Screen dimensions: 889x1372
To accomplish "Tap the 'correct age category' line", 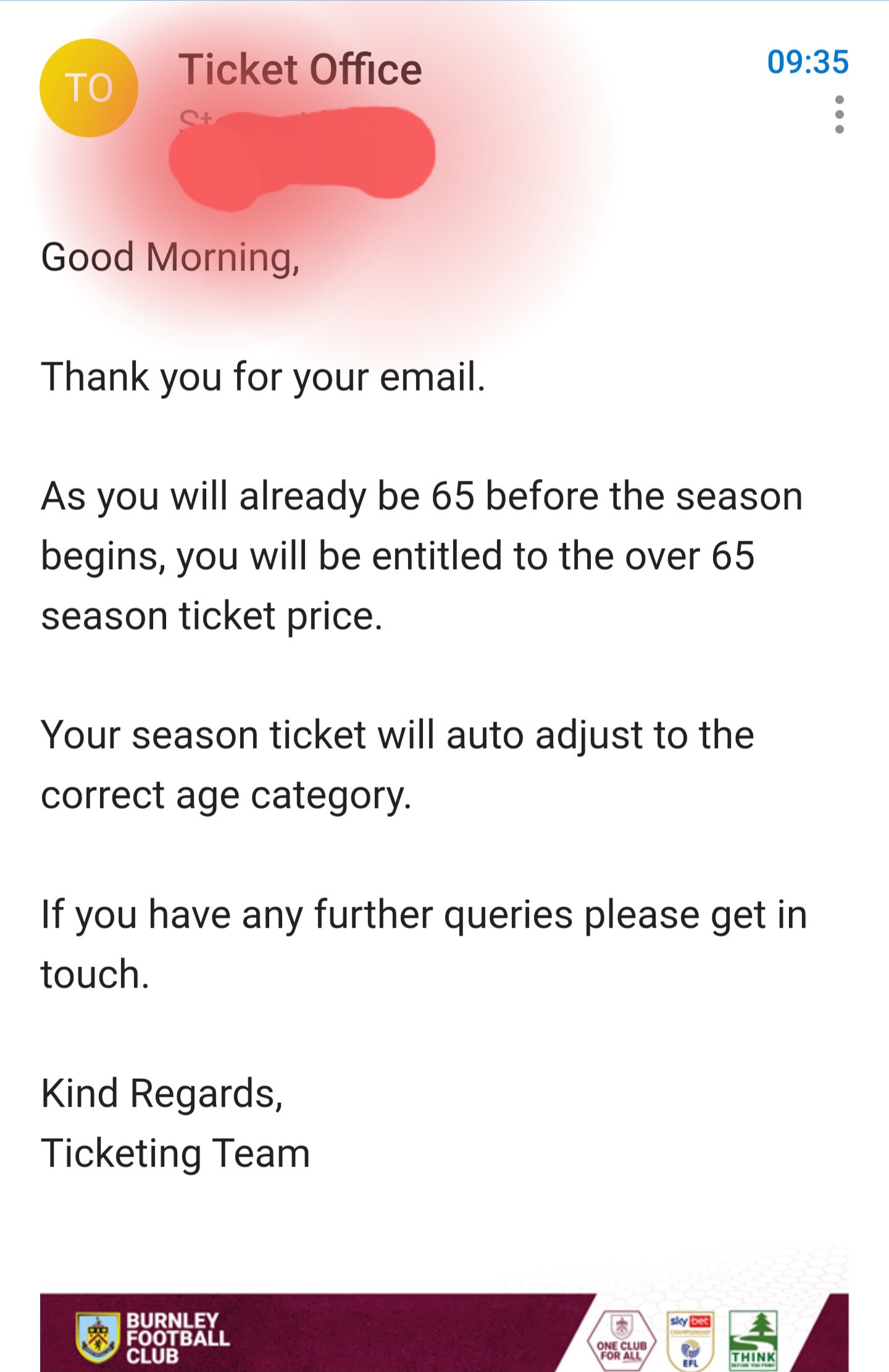I will point(226,795).
